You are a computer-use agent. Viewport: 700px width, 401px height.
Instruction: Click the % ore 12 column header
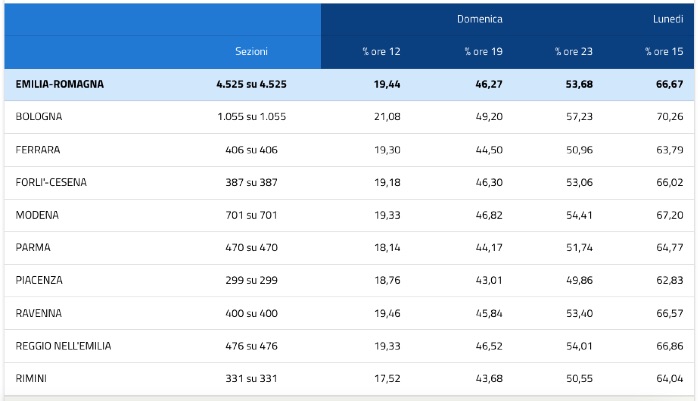(x=381, y=51)
